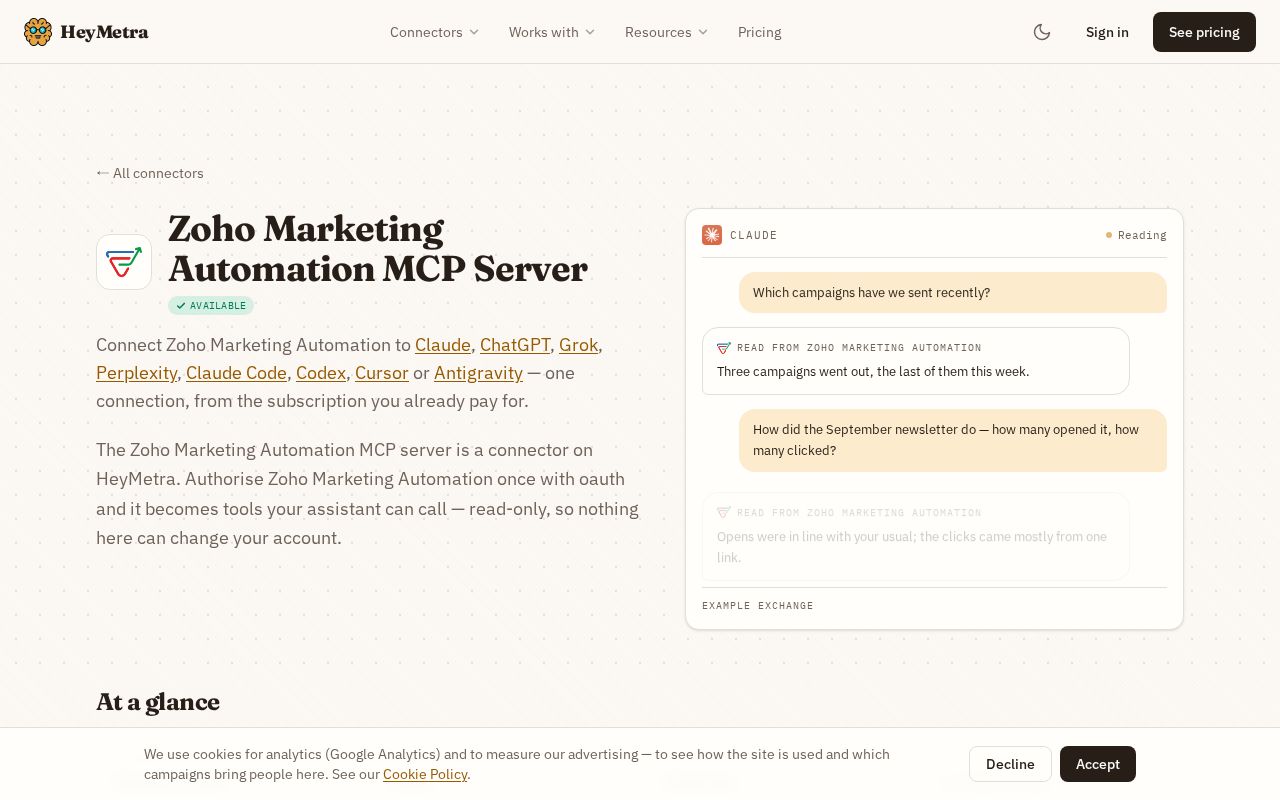This screenshot has width=1280, height=800.
Task: Click the HeyMetra lion logo icon
Action: [x=38, y=32]
